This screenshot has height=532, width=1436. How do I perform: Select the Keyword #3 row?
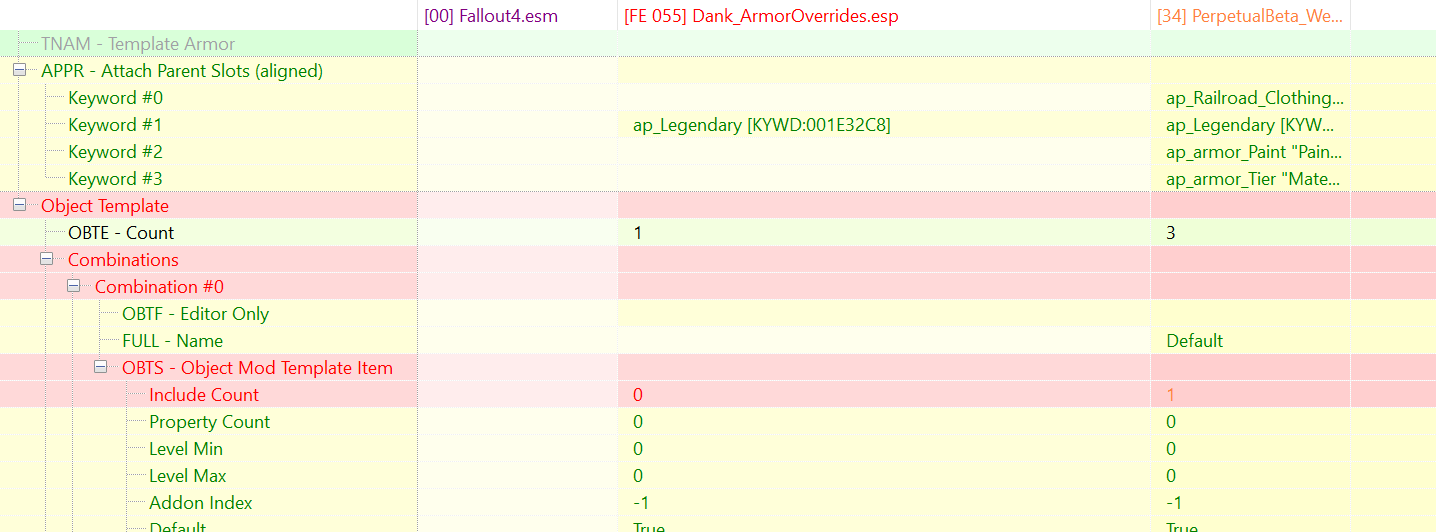click(x=718, y=179)
